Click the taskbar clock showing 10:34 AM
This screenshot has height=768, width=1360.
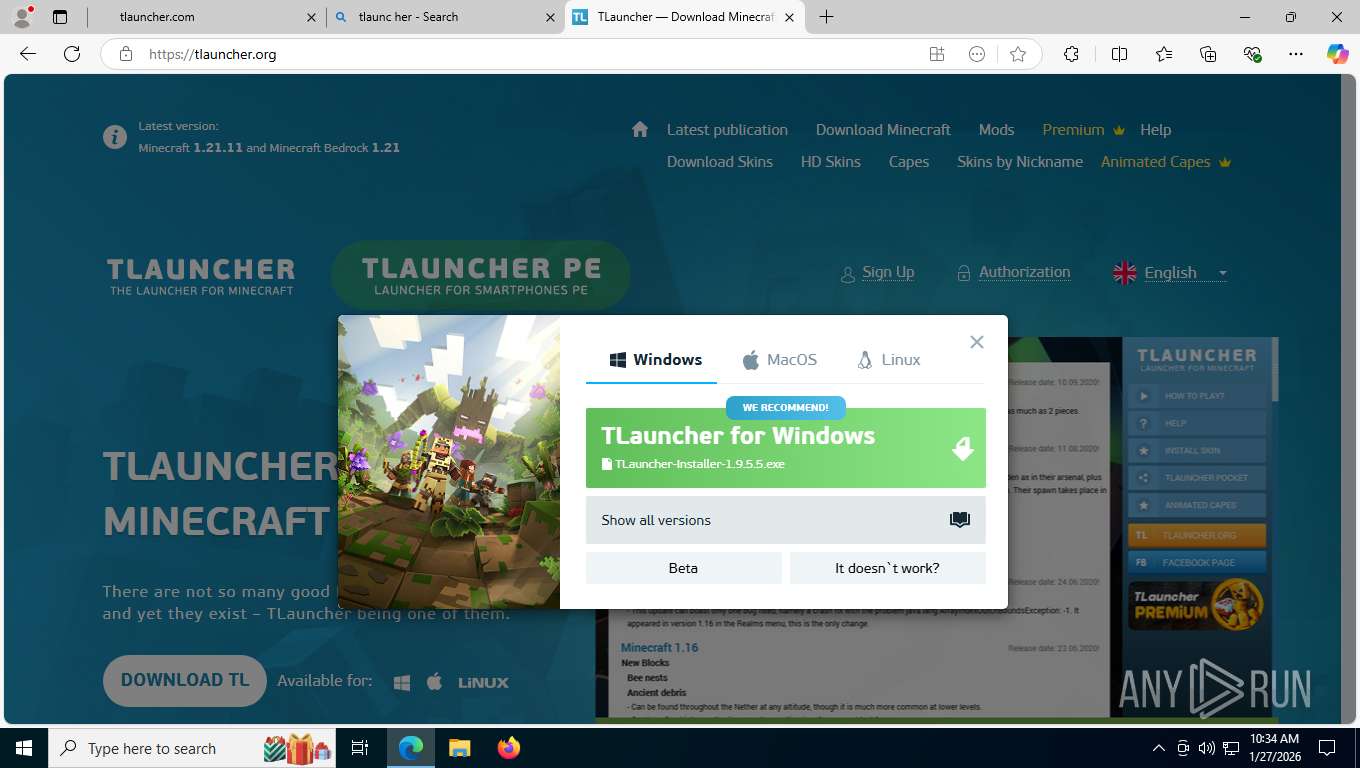[1274, 748]
